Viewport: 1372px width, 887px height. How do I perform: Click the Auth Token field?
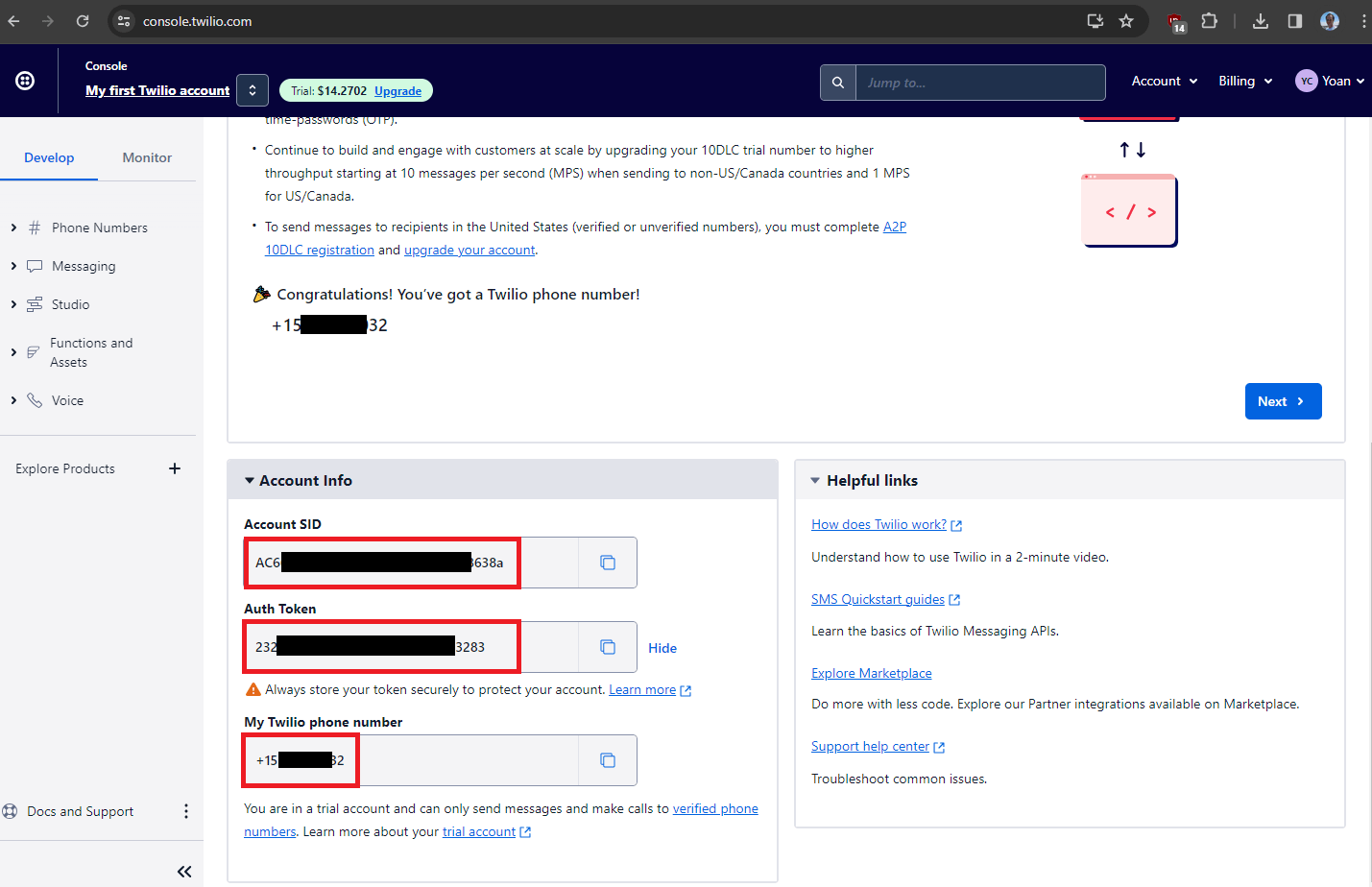click(x=412, y=647)
